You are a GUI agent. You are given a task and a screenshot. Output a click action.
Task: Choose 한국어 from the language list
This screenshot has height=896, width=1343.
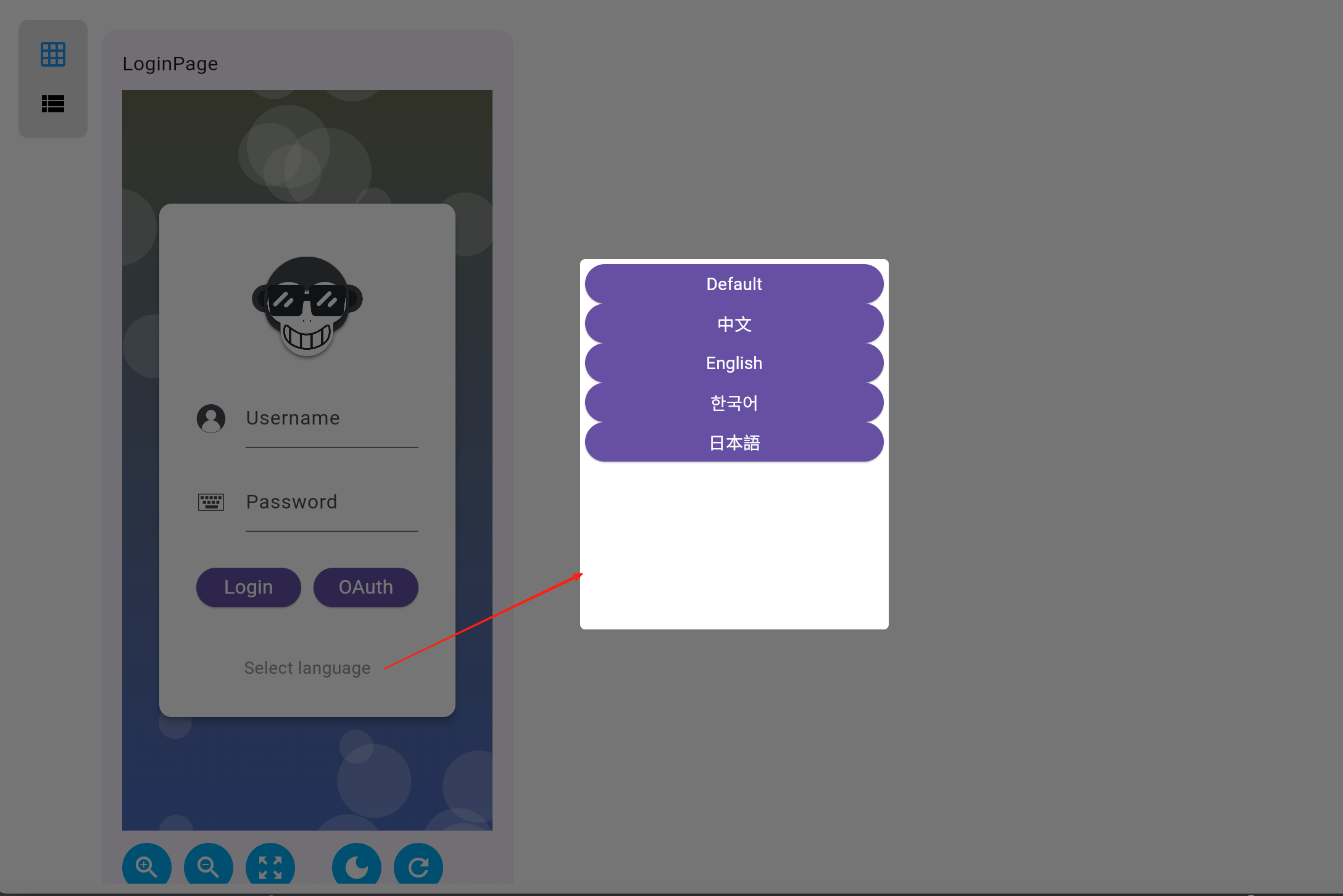pyautogui.click(x=734, y=402)
